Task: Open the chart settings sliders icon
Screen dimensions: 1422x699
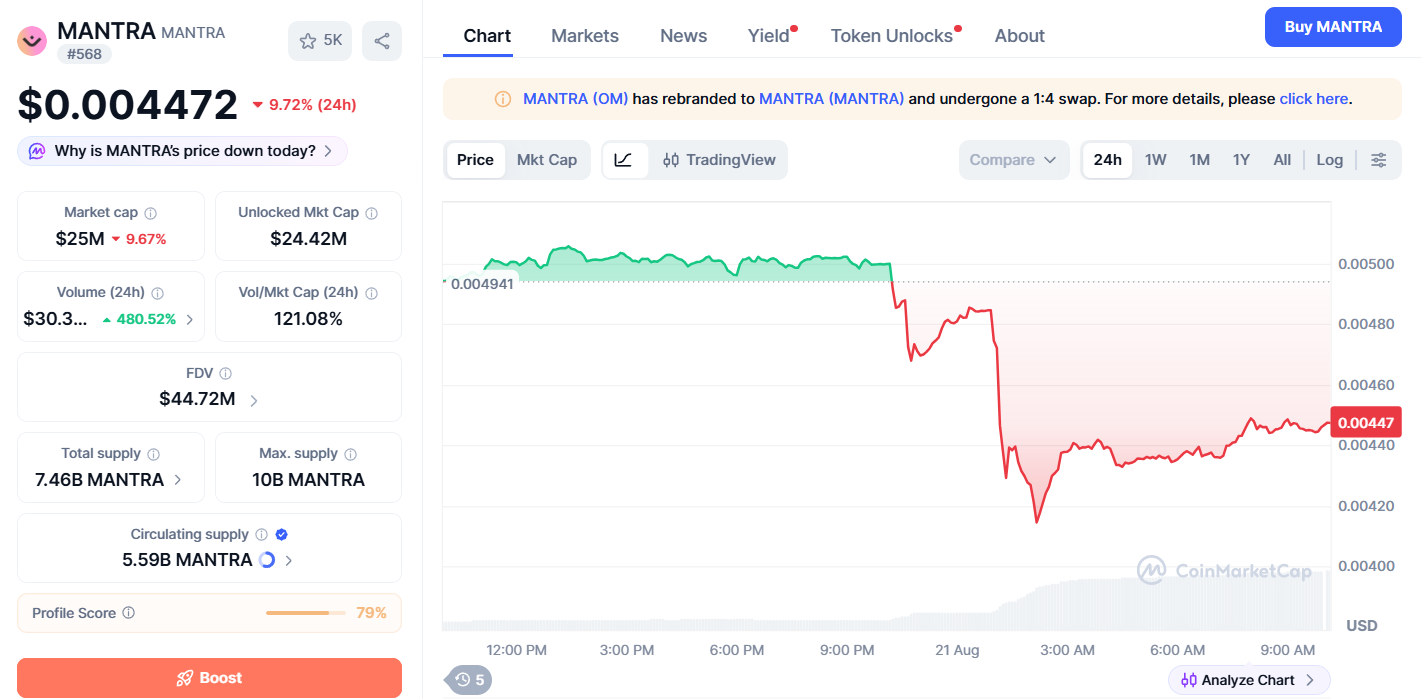Action: click(x=1379, y=160)
